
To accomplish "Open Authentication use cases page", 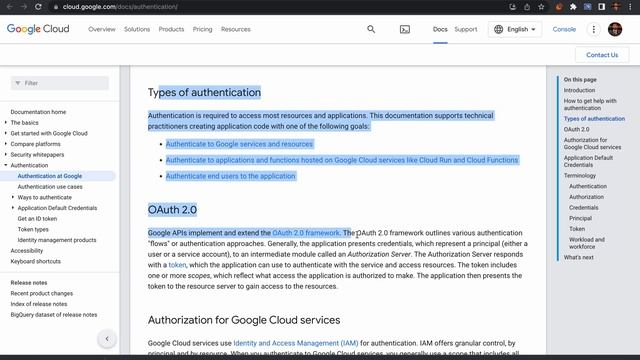I will coord(50,187).
